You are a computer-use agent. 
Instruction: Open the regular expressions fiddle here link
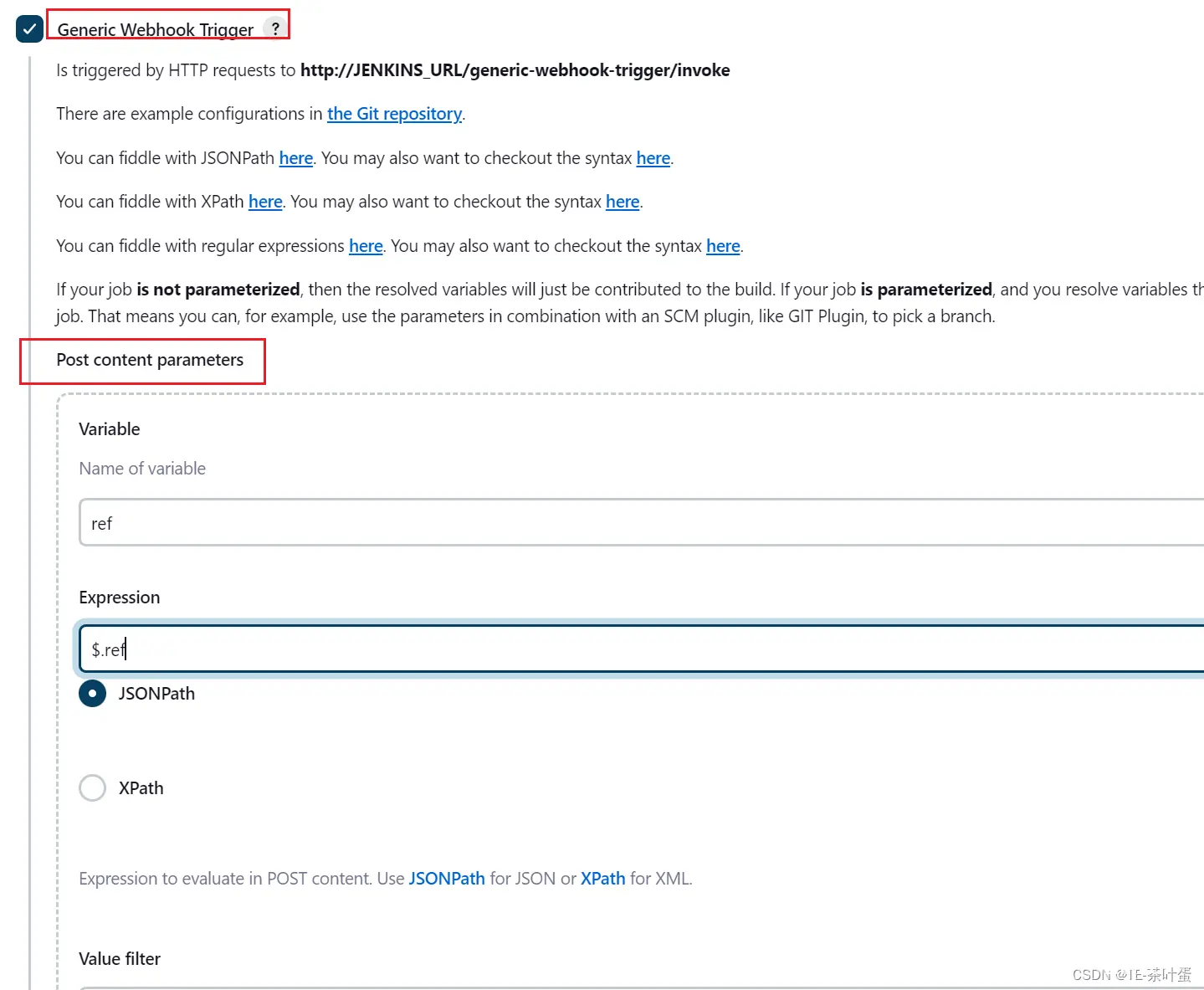(366, 246)
